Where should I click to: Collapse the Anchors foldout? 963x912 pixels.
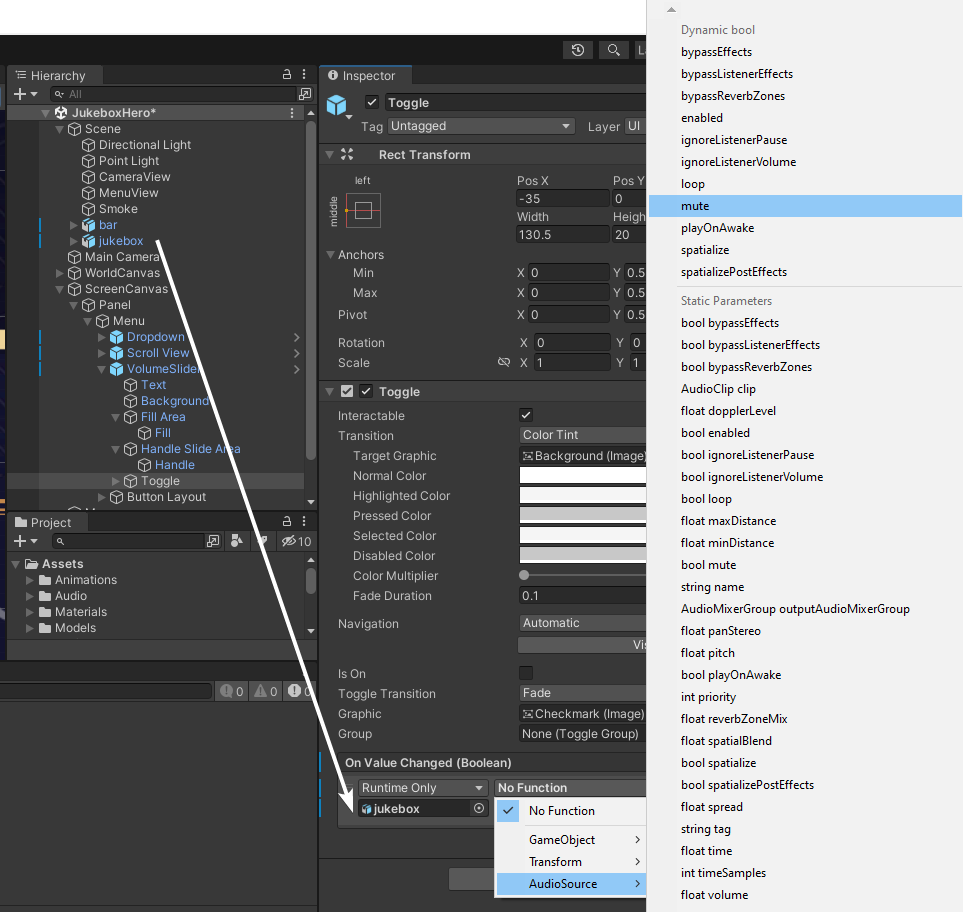[330, 254]
